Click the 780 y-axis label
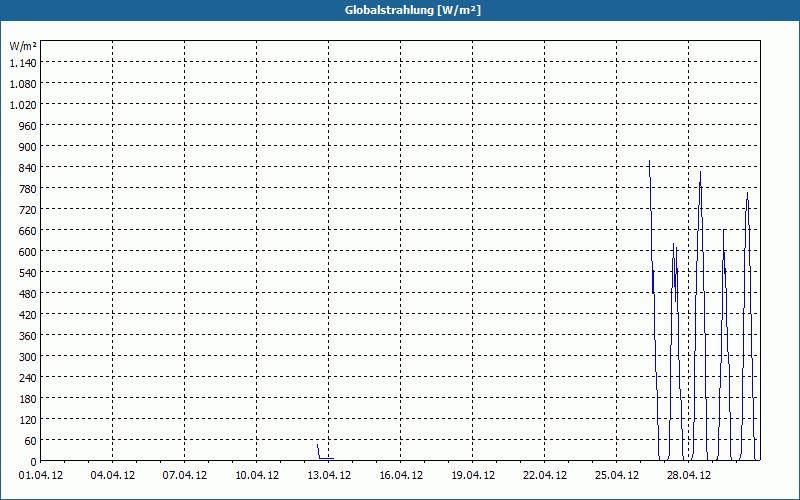The height and width of the screenshot is (500, 800). click(28, 189)
